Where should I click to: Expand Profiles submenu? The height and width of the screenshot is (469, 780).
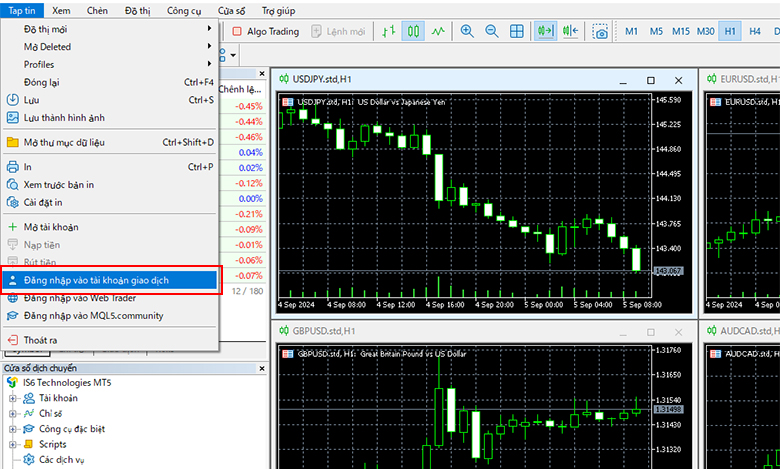point(110,64)
